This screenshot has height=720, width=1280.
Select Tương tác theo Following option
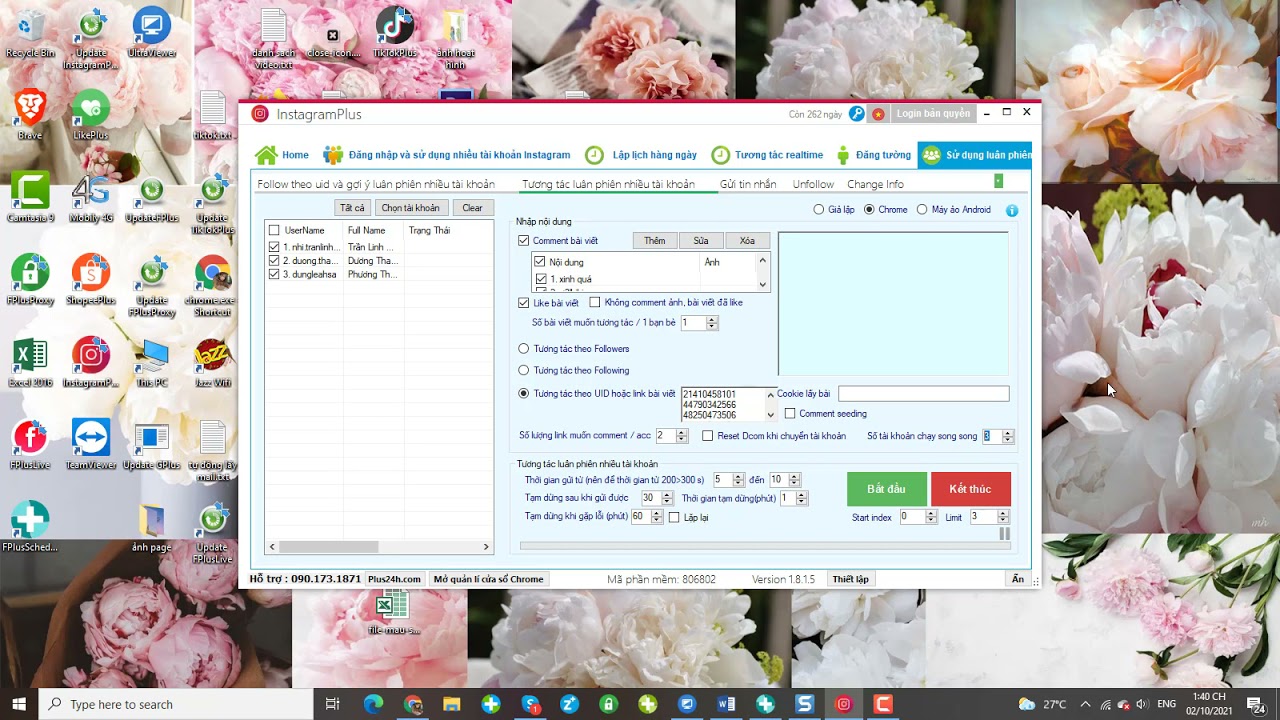point(523,371)
